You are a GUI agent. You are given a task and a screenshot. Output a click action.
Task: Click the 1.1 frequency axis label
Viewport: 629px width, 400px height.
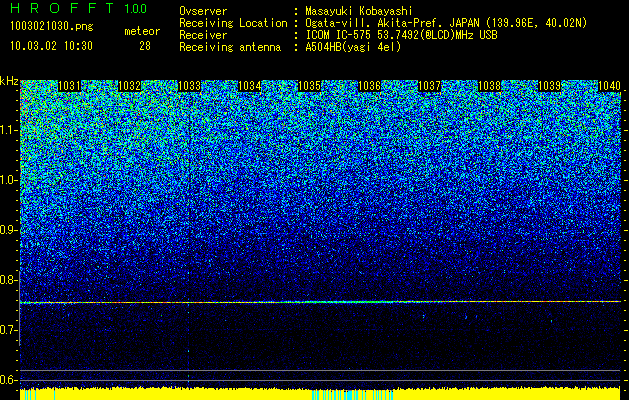[8, 130]
